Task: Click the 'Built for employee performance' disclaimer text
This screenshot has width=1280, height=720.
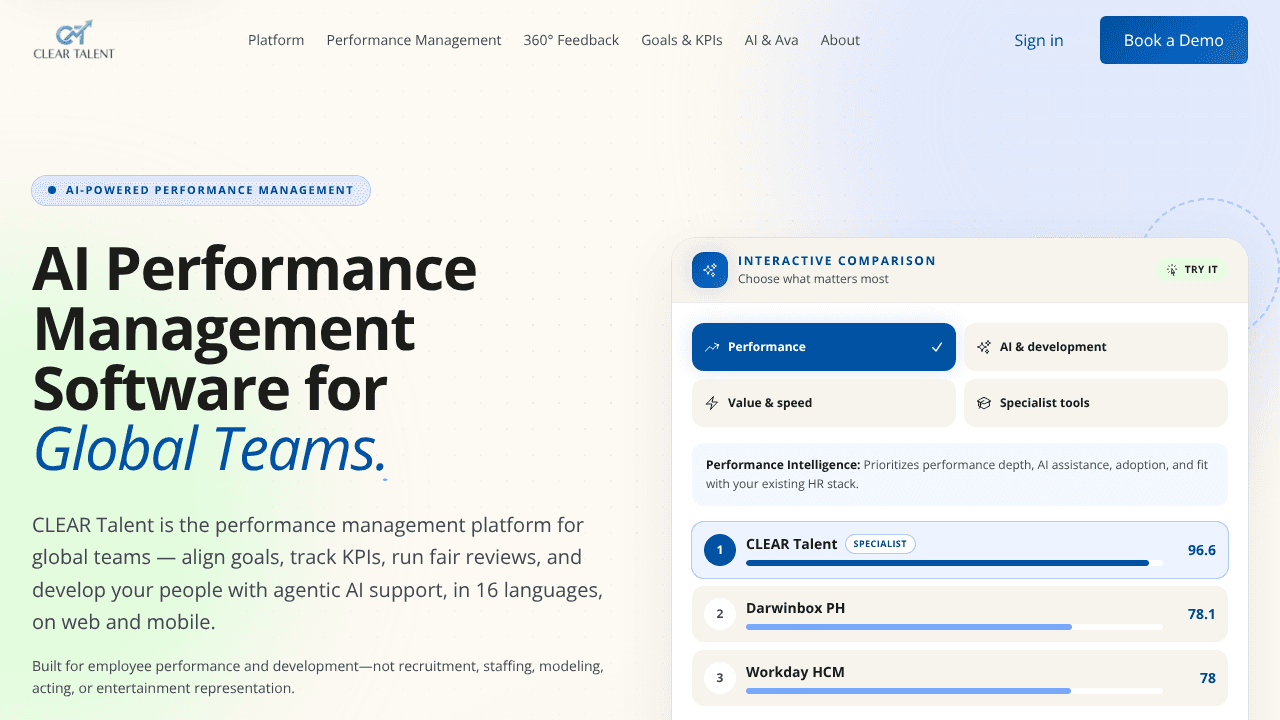Action: pos(318,677)
